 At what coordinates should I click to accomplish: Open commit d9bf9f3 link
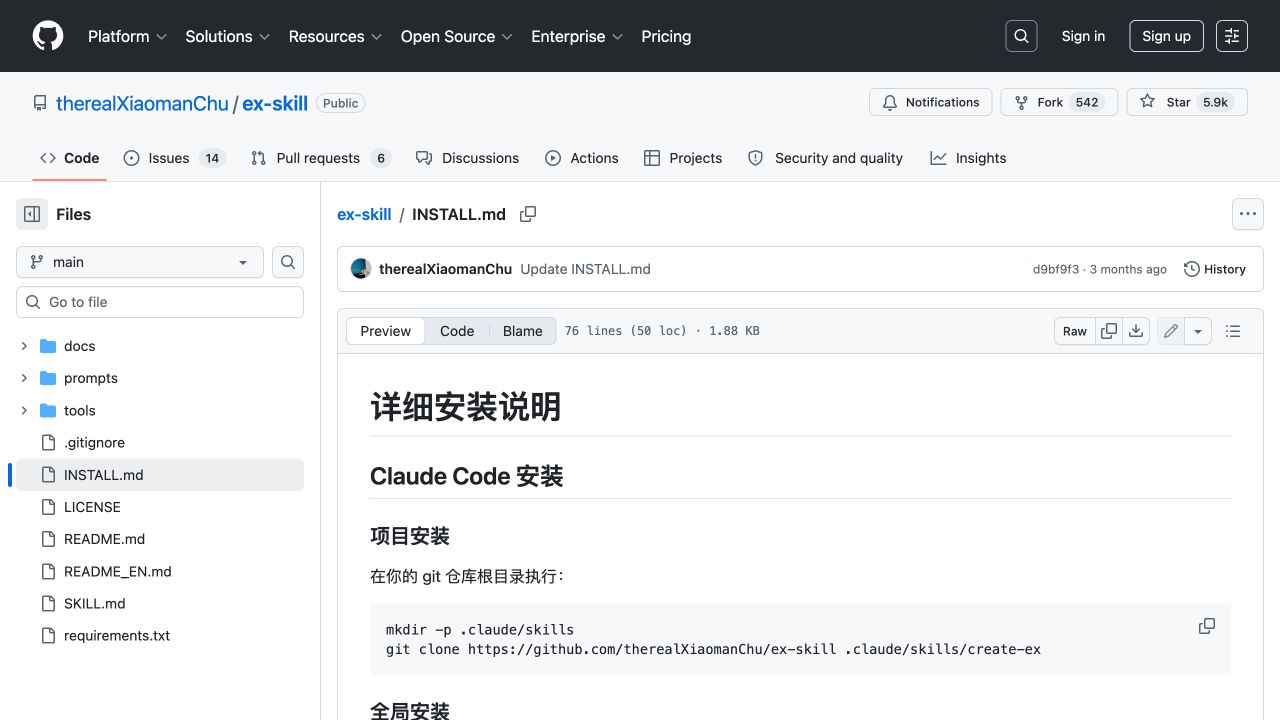tap(1055, 269)
